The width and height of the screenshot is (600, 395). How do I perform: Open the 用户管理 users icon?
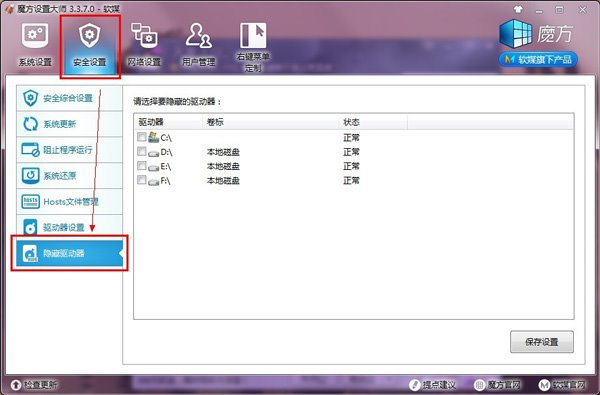coord(199,35)
